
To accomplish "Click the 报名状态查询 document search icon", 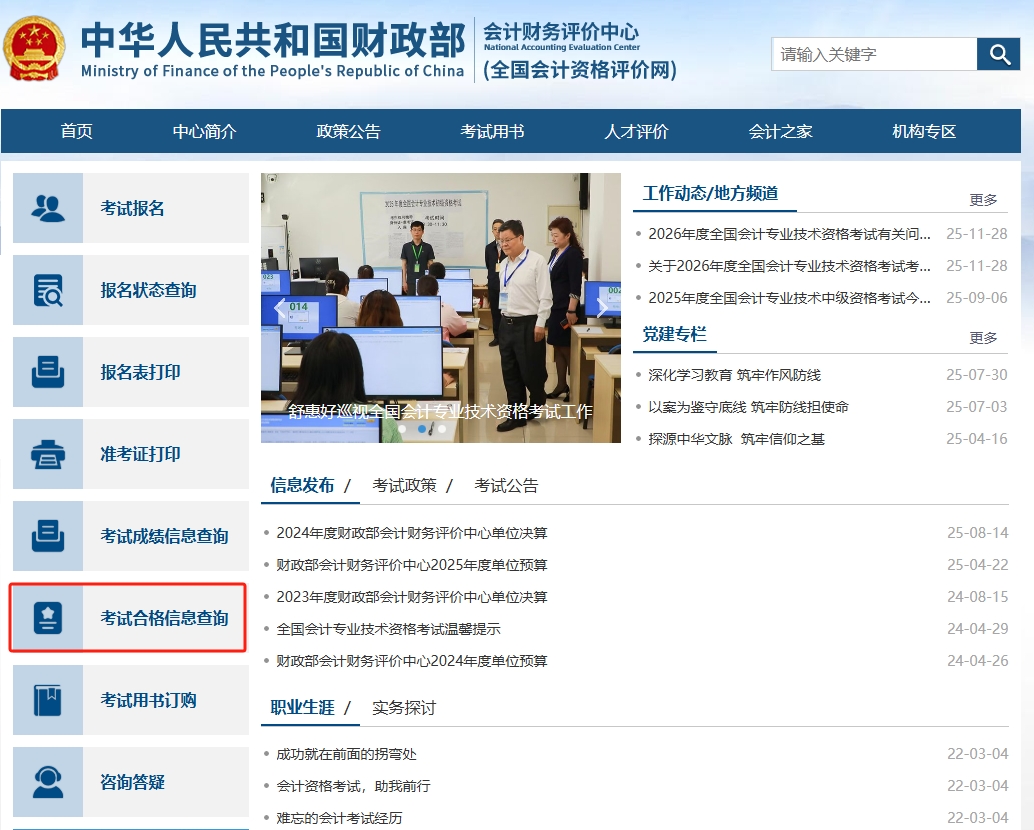I will pyautogui.click(x=48, y=290).
